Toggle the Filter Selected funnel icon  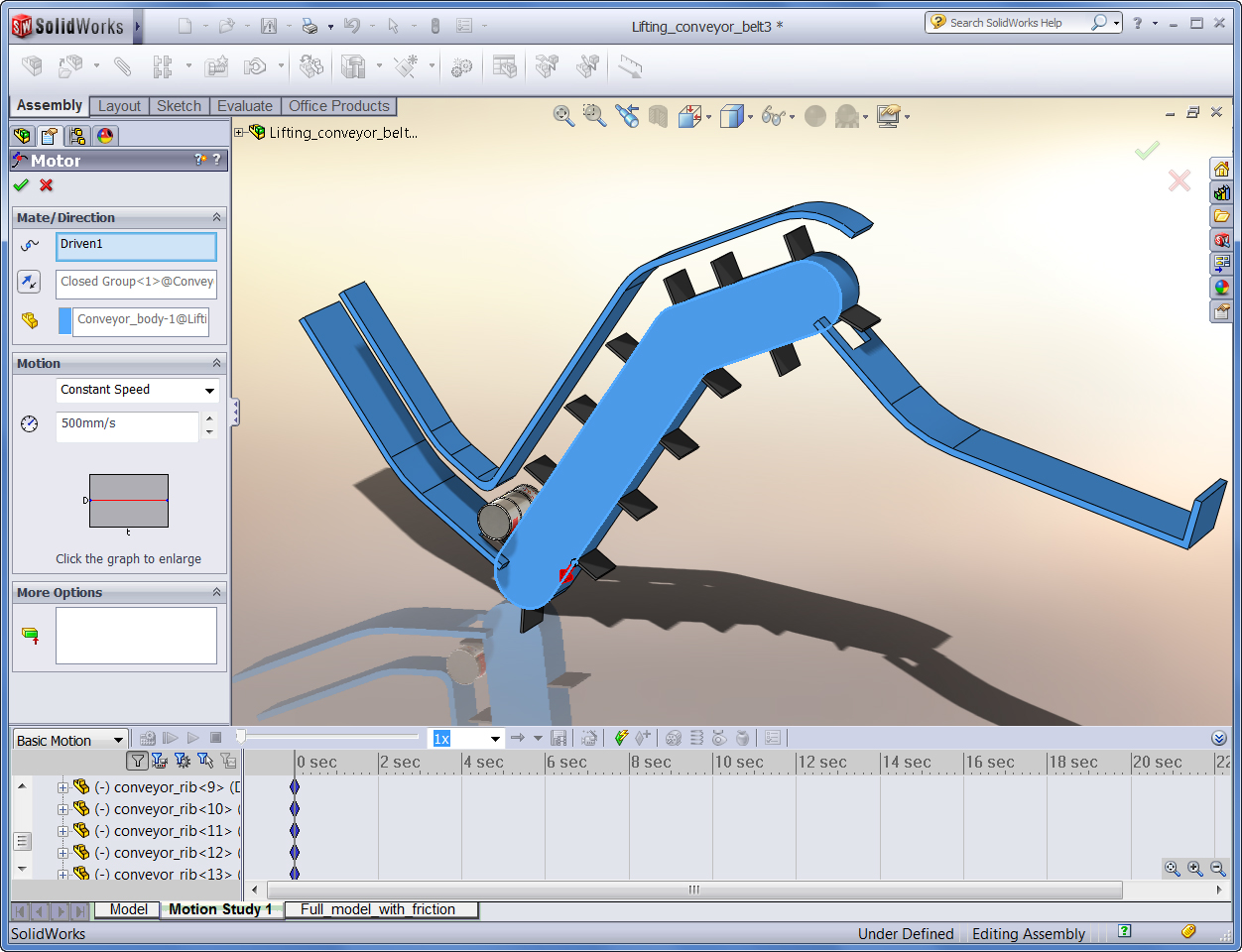(x=205, y=761)
